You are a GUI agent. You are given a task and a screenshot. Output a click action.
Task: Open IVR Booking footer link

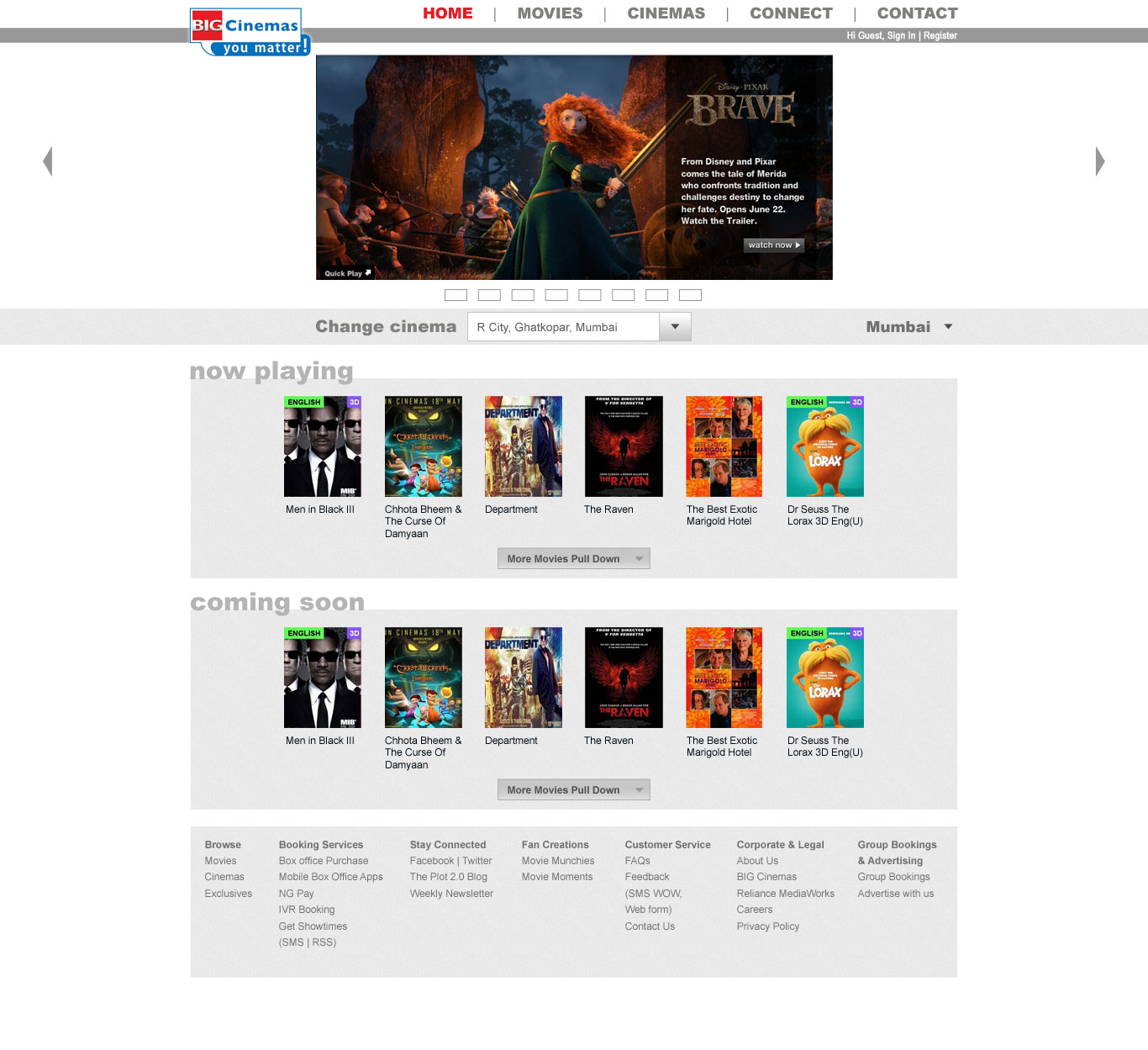pos(307,910)
